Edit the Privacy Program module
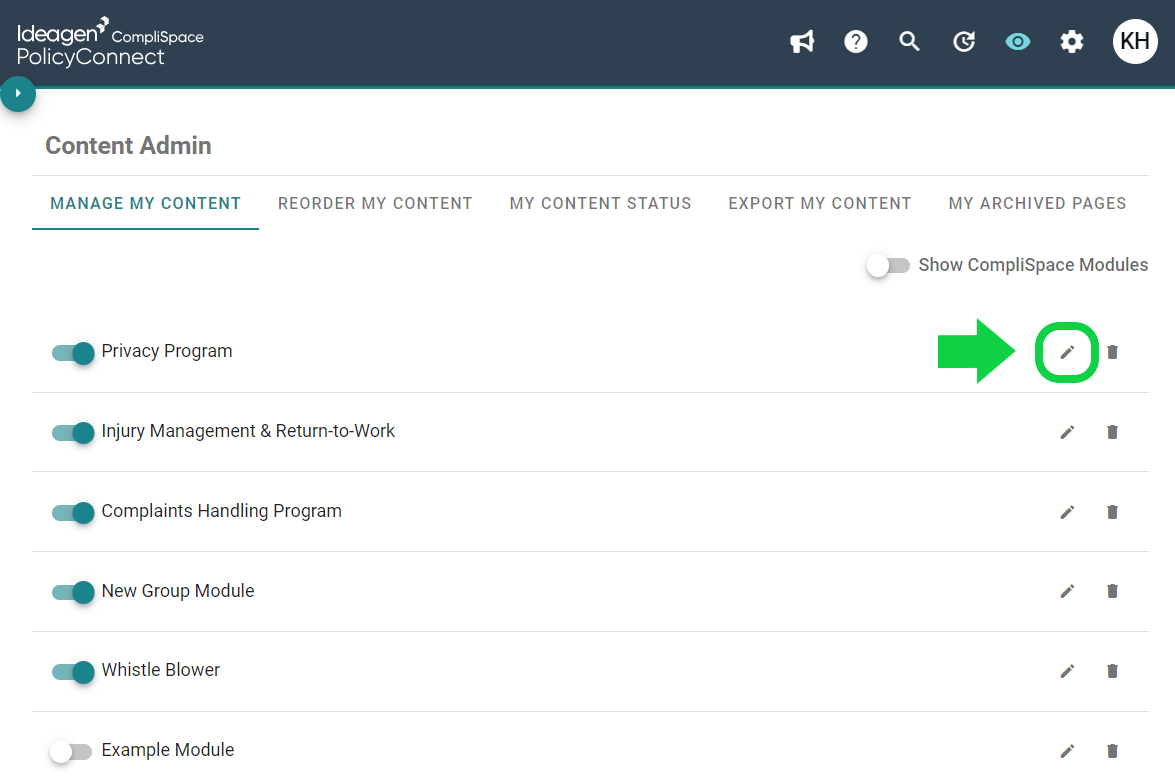Viewport: 1175px width, 784px height. [1067, 352]
